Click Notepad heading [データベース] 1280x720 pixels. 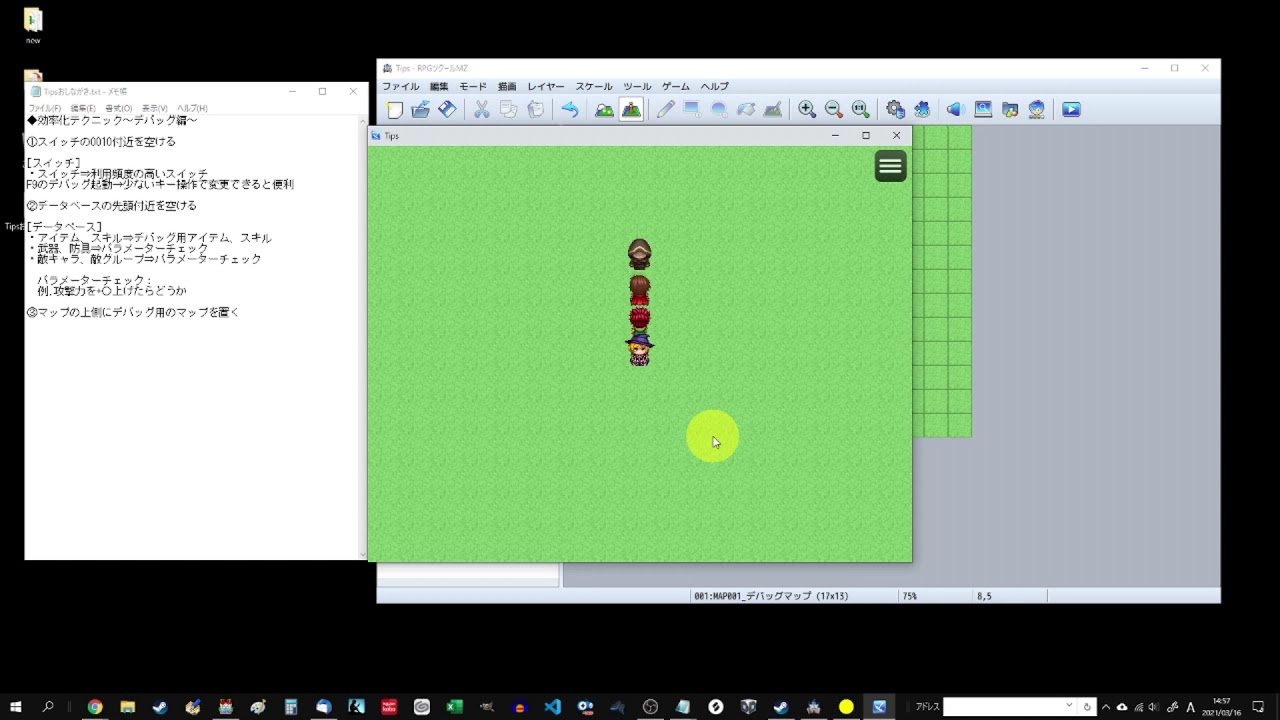pyautogui.click(x=65, y=227)
